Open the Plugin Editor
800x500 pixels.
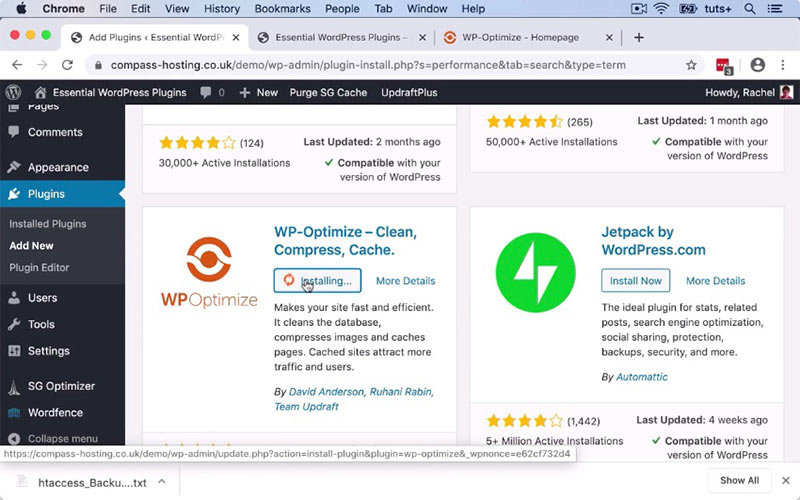39,267
